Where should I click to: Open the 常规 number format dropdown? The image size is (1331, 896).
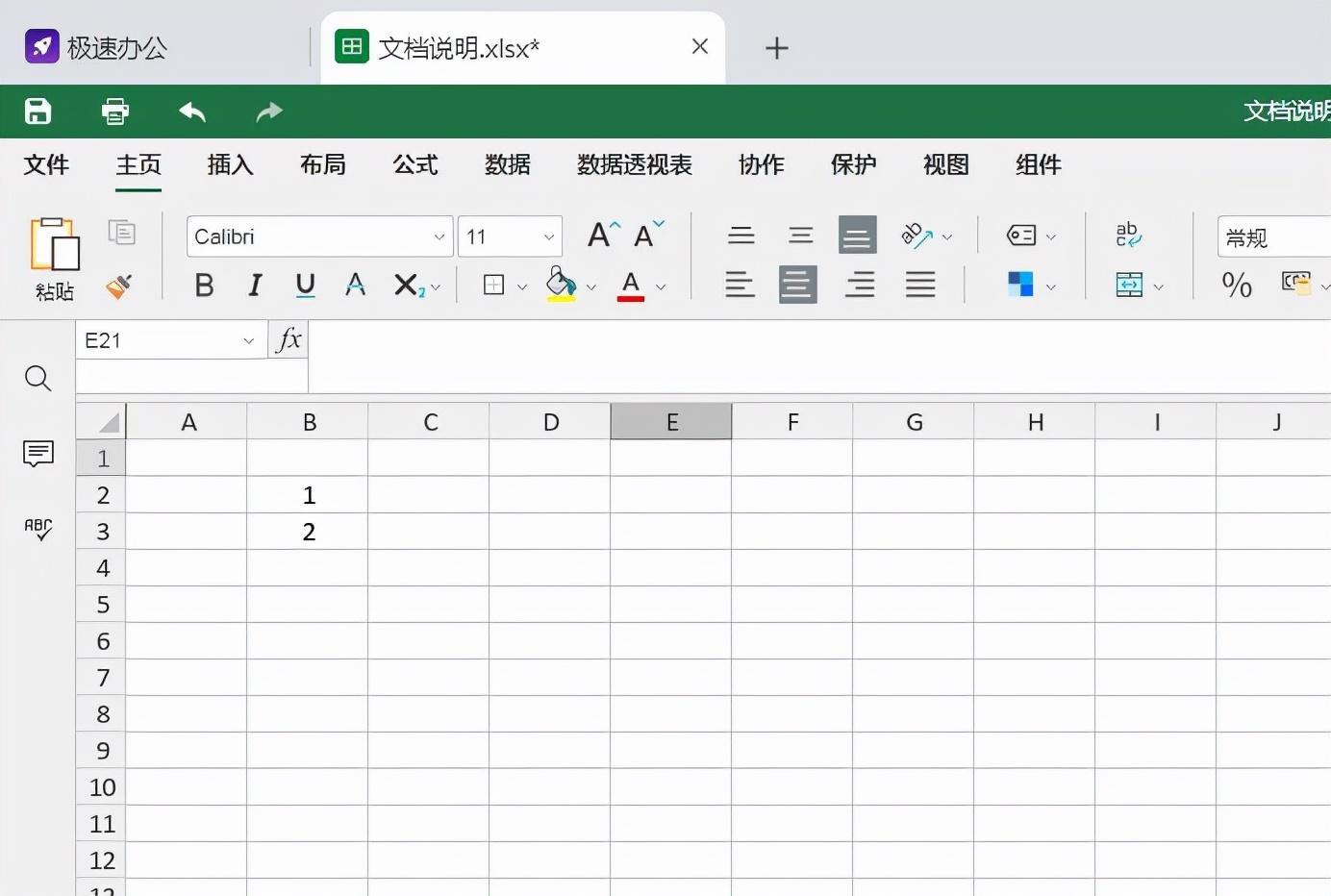pos(1274,236)
